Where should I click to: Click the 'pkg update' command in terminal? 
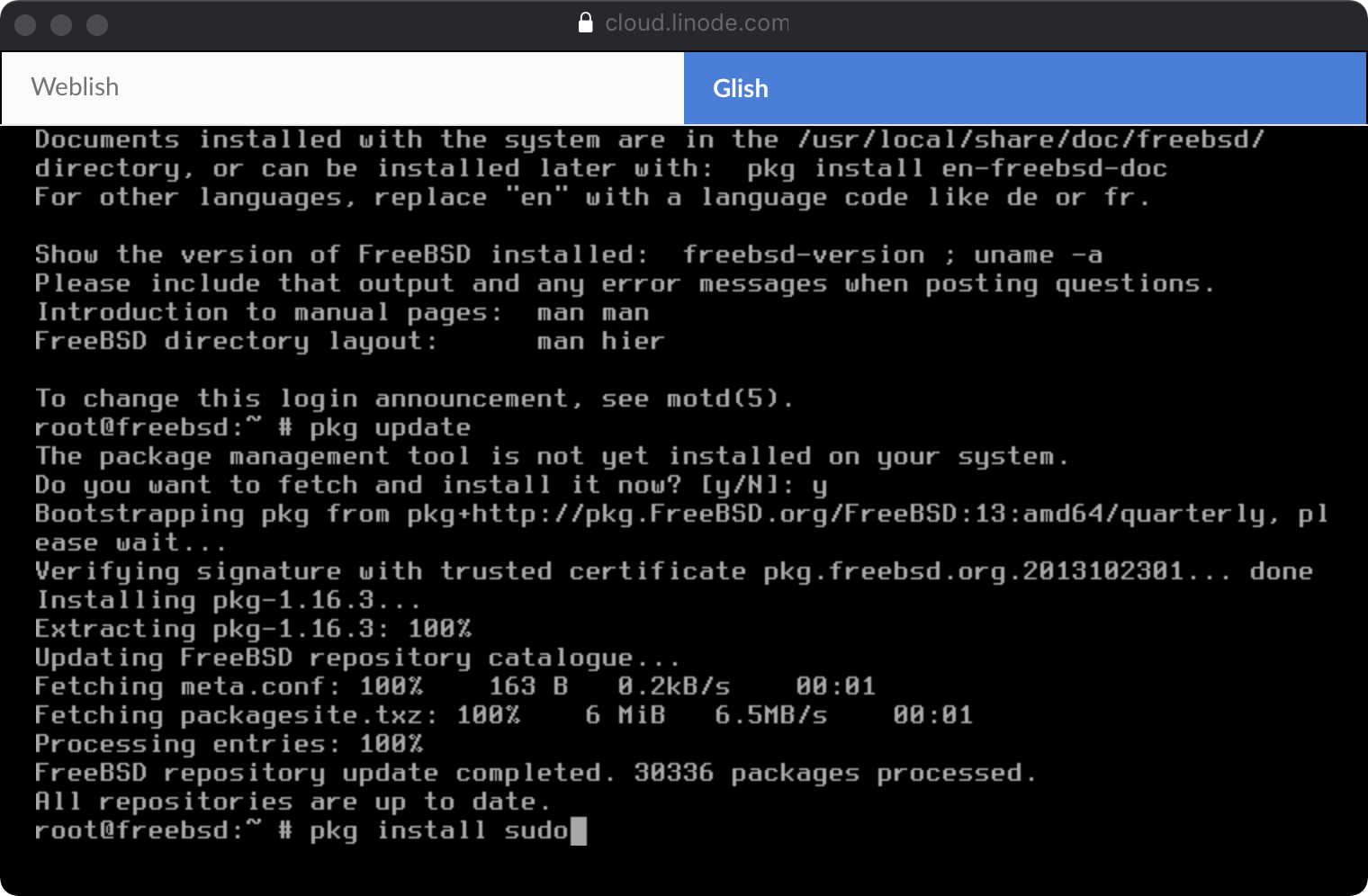[390, 427]
